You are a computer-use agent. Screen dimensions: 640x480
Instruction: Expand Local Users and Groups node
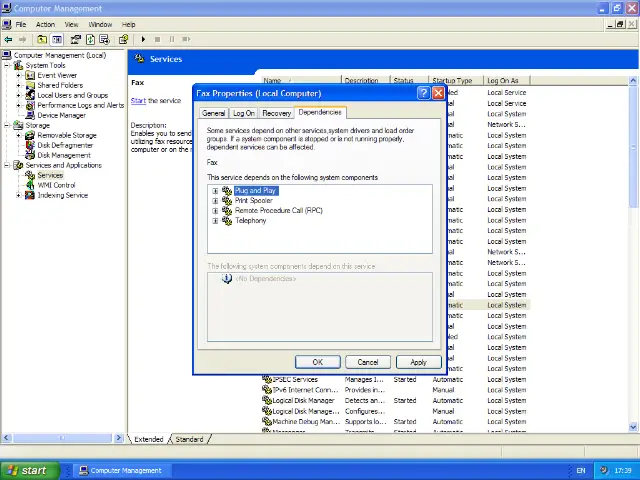click(x=18, y=96)
